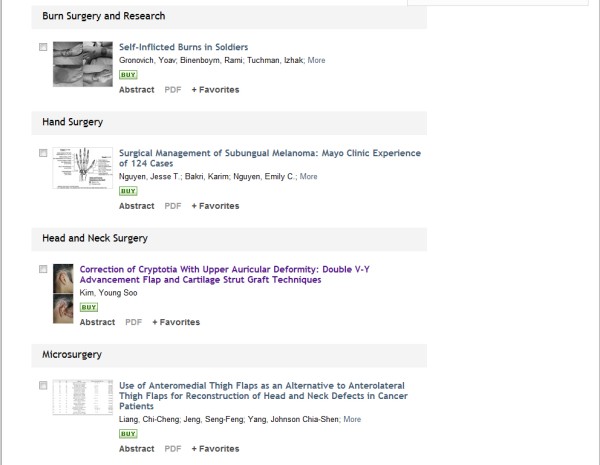
Task: Open PDF of Self-Inflicted Burns article
Action: 173,90
